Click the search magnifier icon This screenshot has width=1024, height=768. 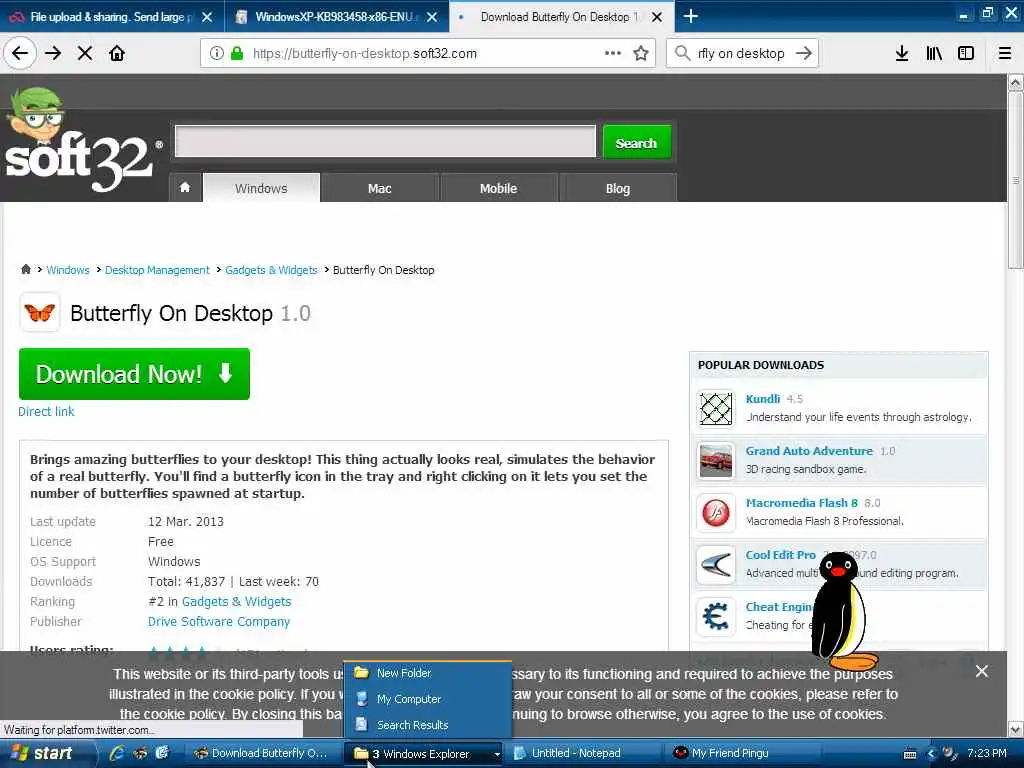(682, 53)
